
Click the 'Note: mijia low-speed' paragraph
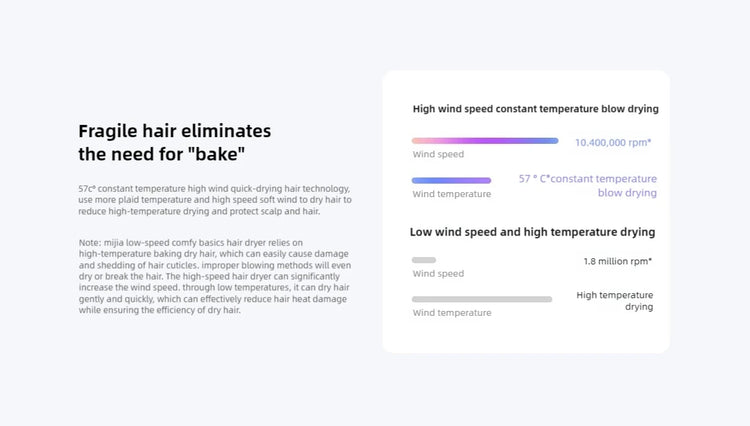215,276
